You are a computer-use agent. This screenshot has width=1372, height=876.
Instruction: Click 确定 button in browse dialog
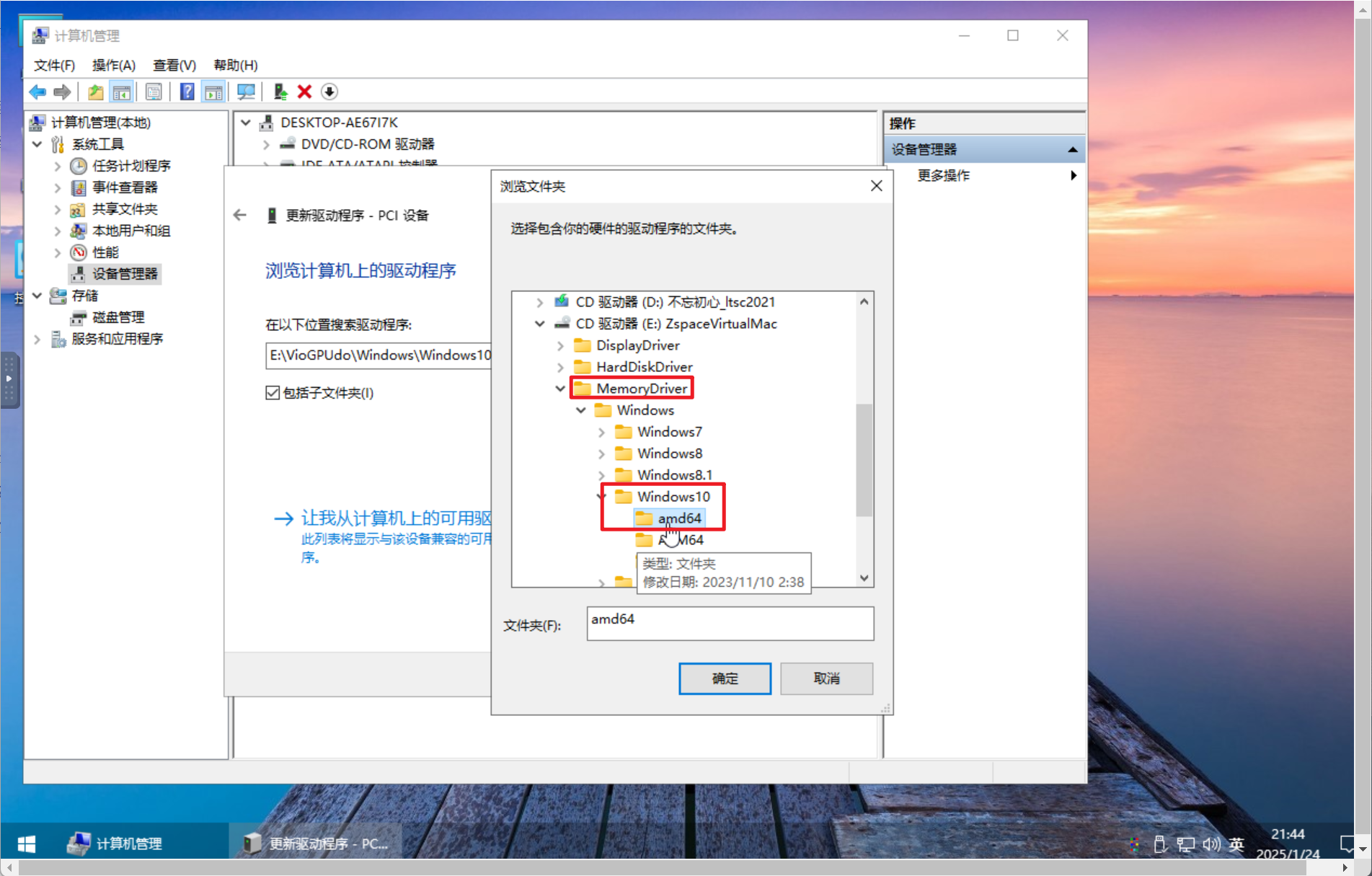point(725,678)
